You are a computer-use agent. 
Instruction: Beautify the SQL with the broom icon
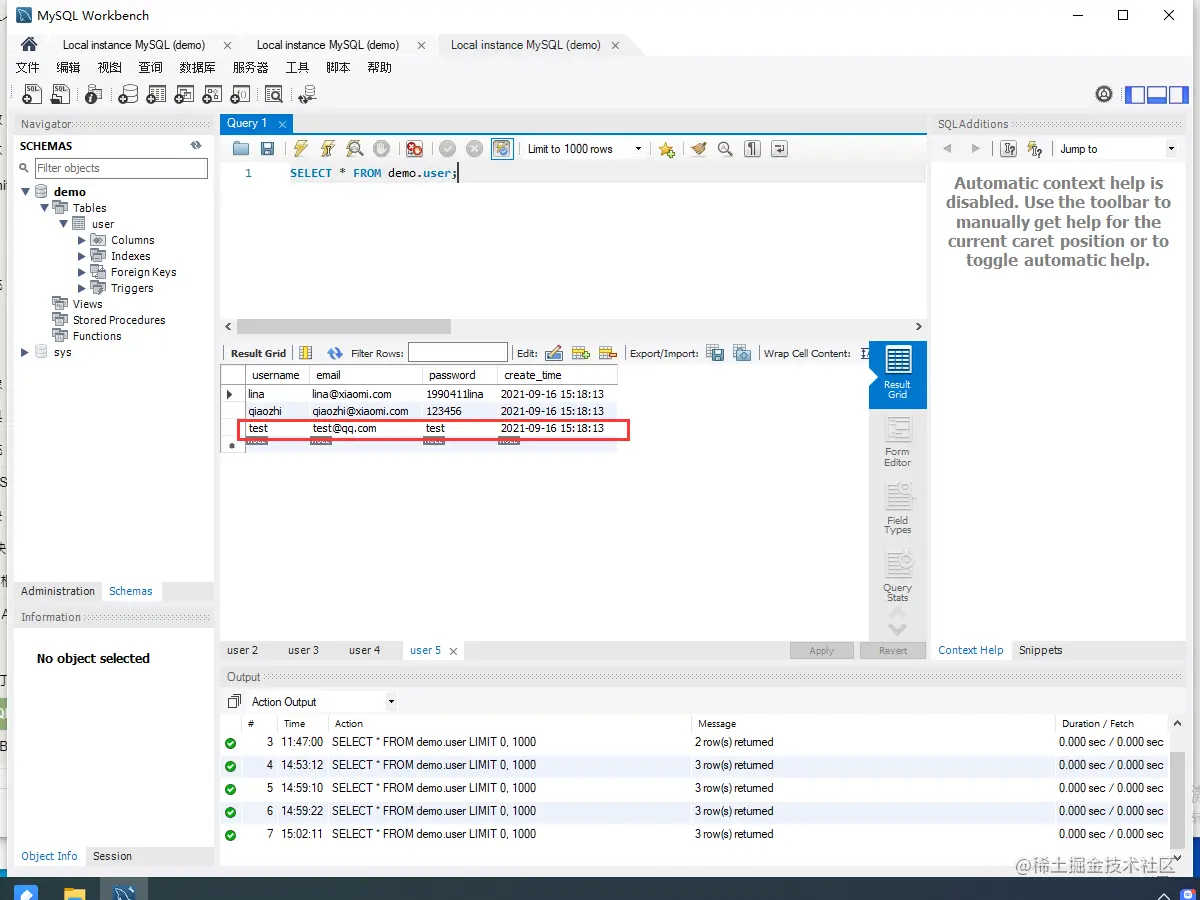point(699,149)
